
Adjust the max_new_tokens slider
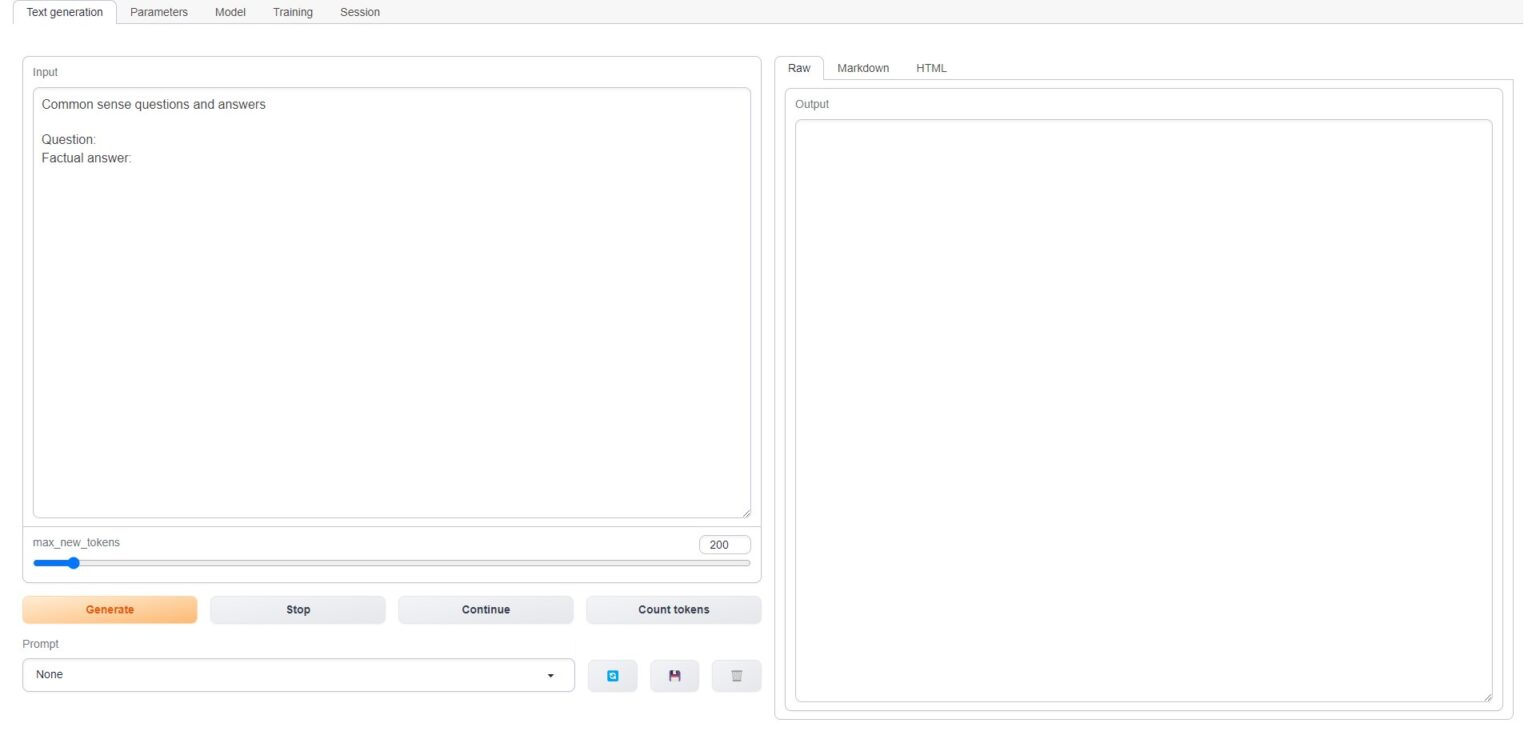click(x=72, y=562)
